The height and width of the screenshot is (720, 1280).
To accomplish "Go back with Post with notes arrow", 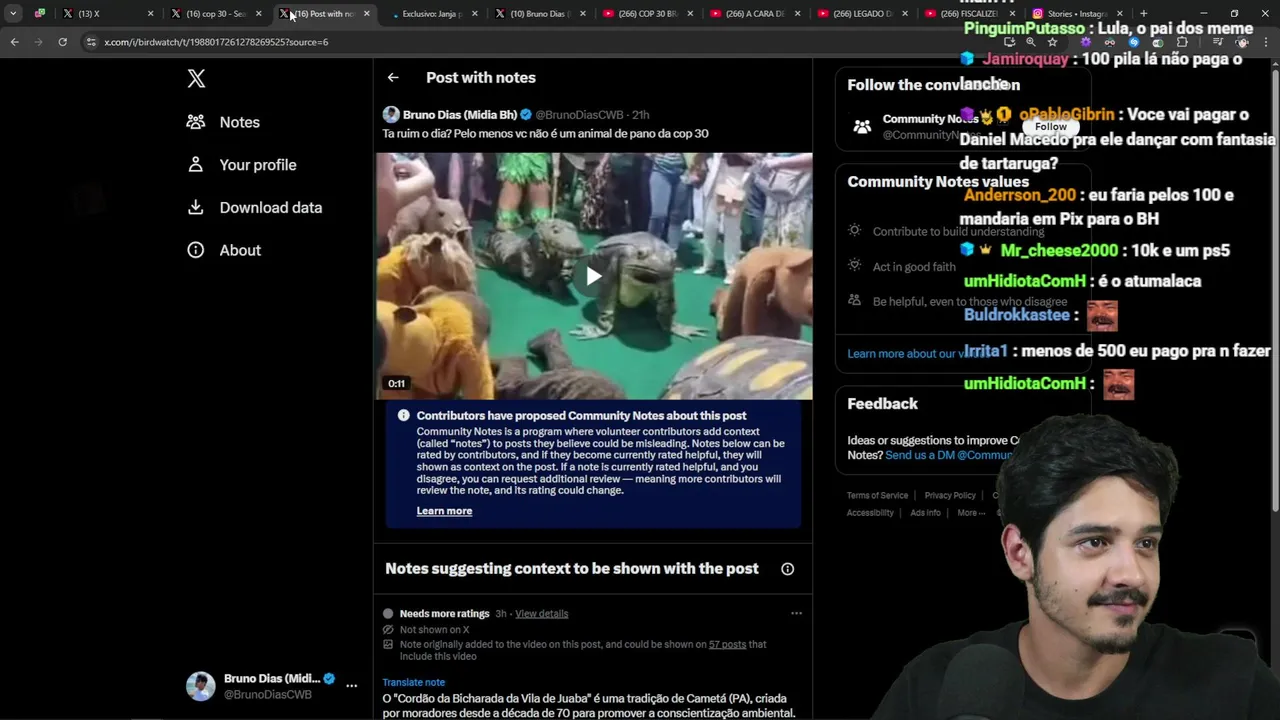I will click(393, 77).
